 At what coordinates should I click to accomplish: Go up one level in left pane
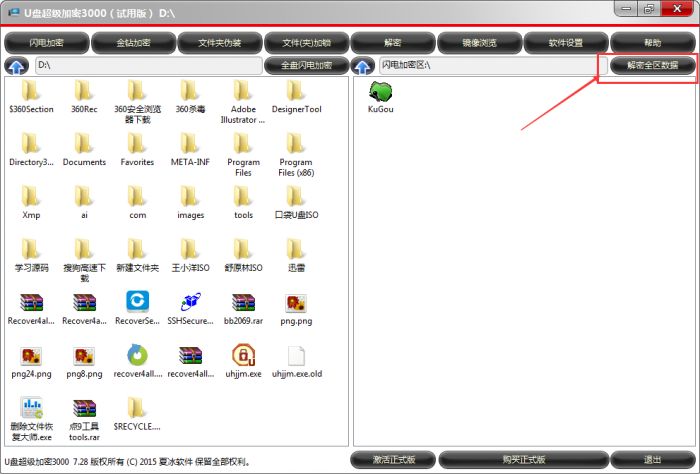tap(17, 66)
